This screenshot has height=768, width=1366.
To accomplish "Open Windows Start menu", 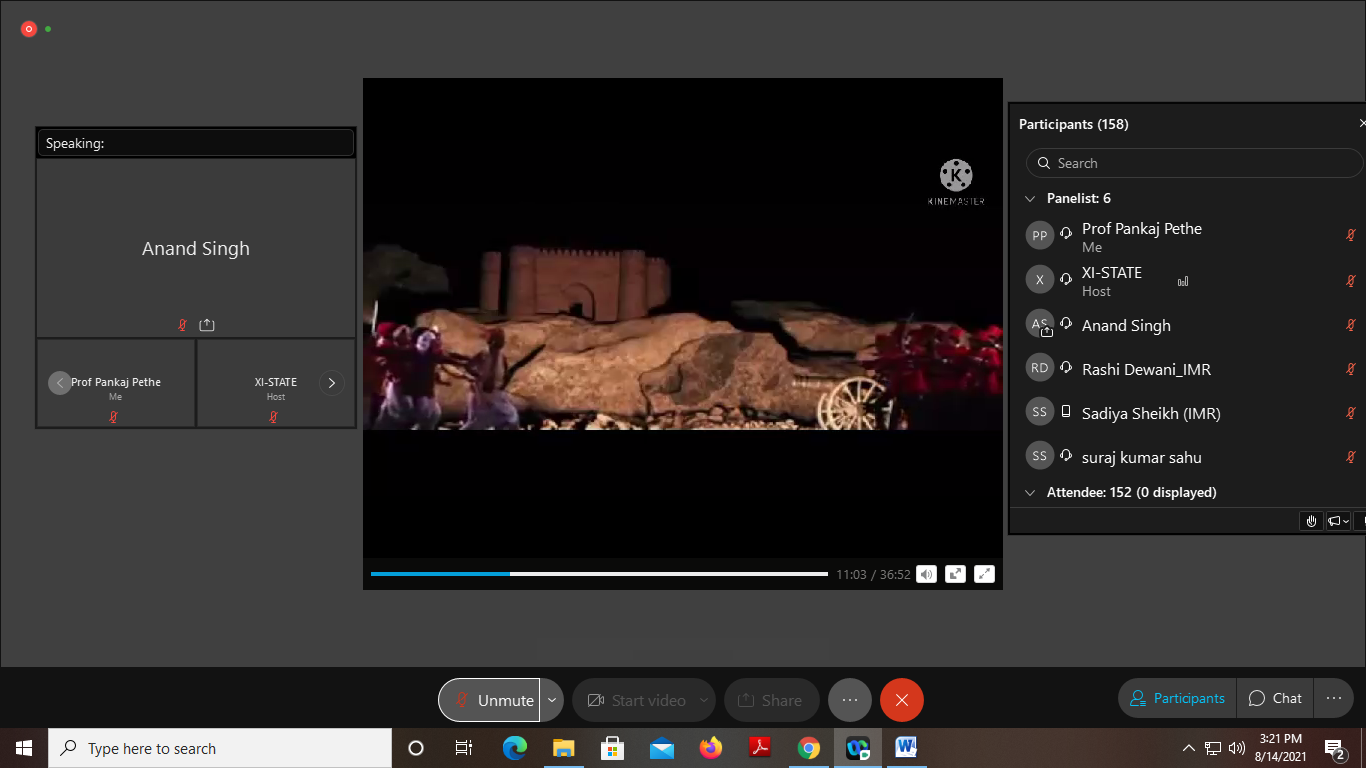I will [24, 748].
